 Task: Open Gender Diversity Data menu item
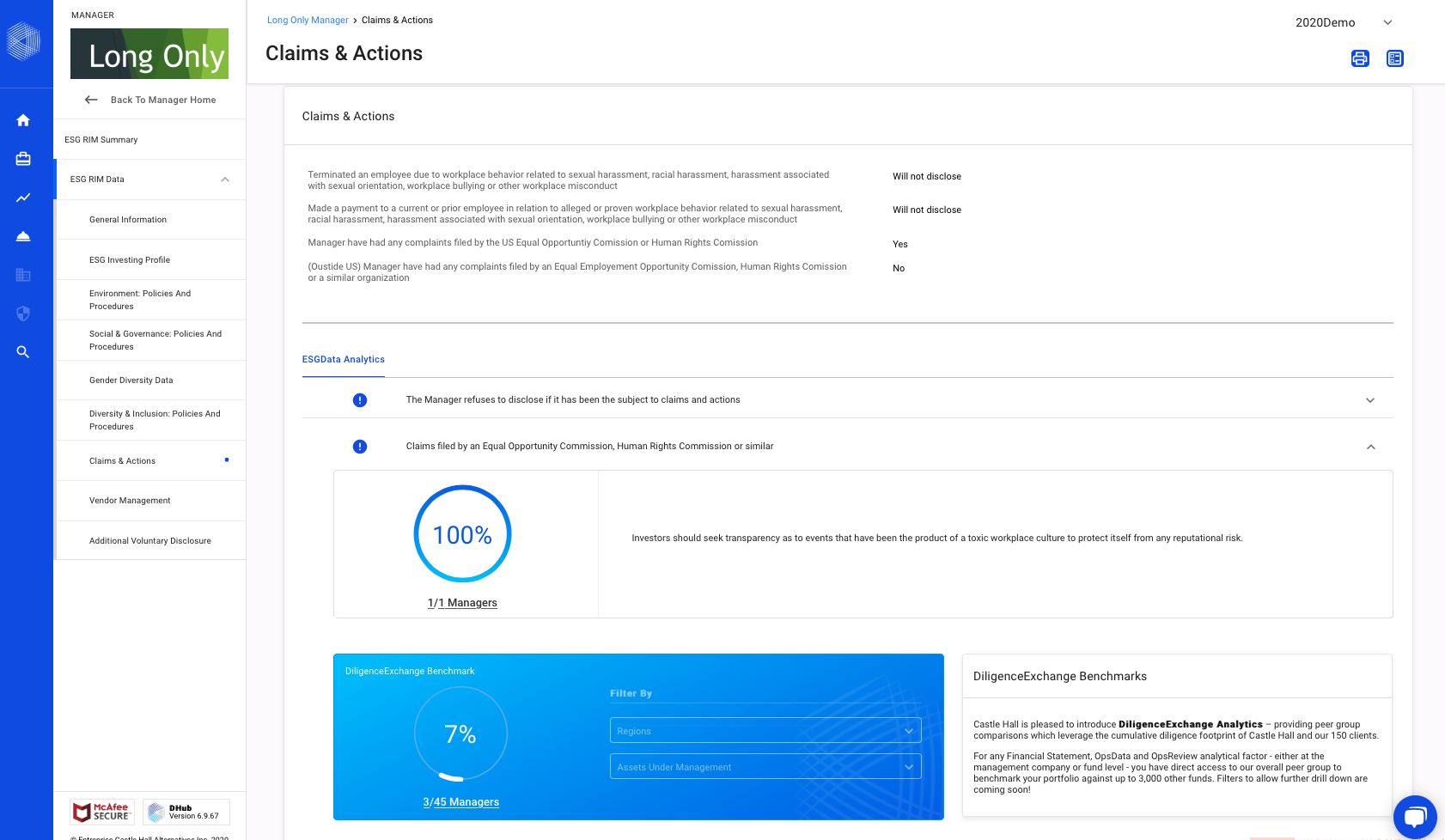[131, 380]
